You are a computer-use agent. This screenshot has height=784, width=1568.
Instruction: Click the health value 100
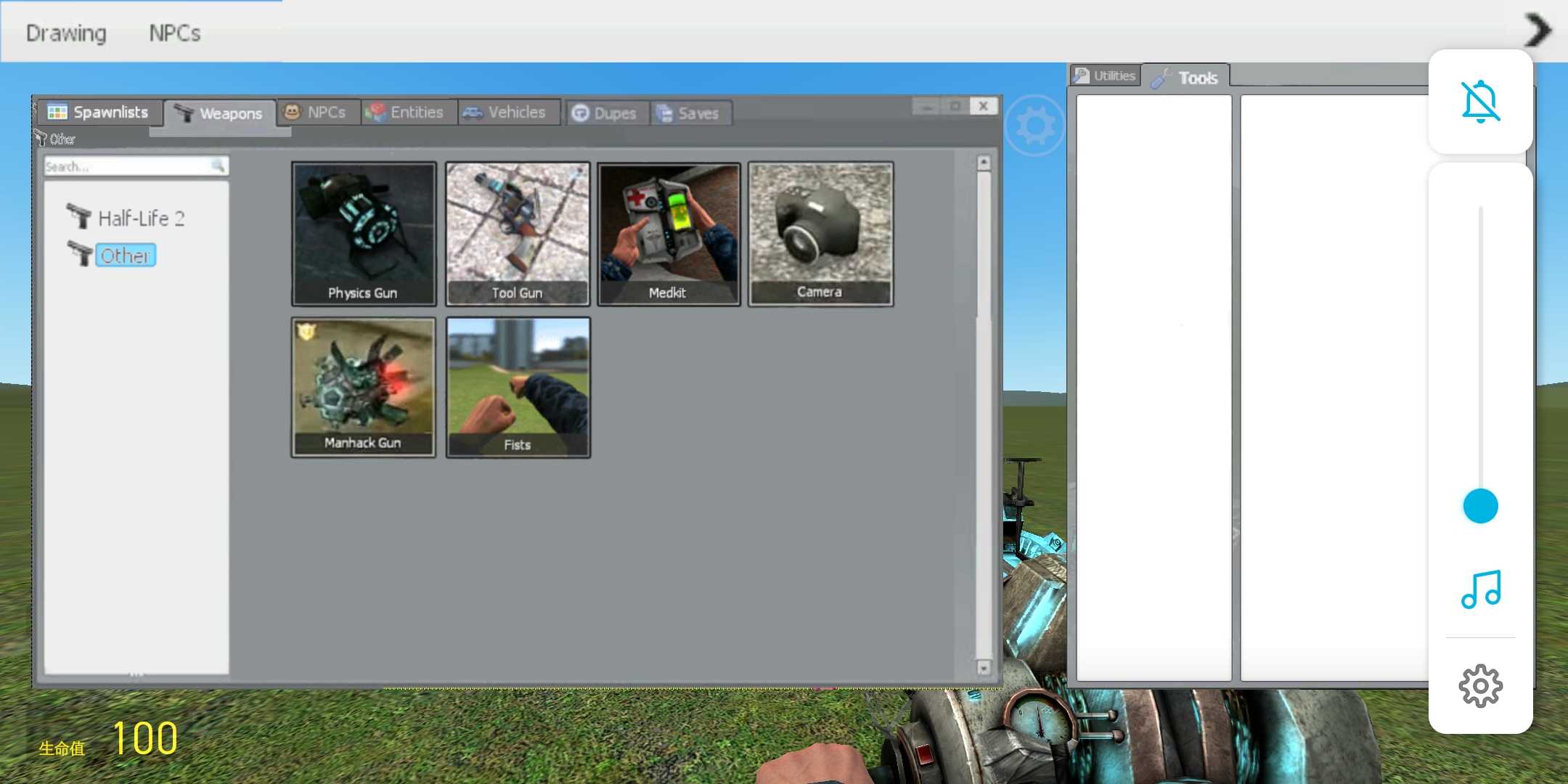point(144,738)
